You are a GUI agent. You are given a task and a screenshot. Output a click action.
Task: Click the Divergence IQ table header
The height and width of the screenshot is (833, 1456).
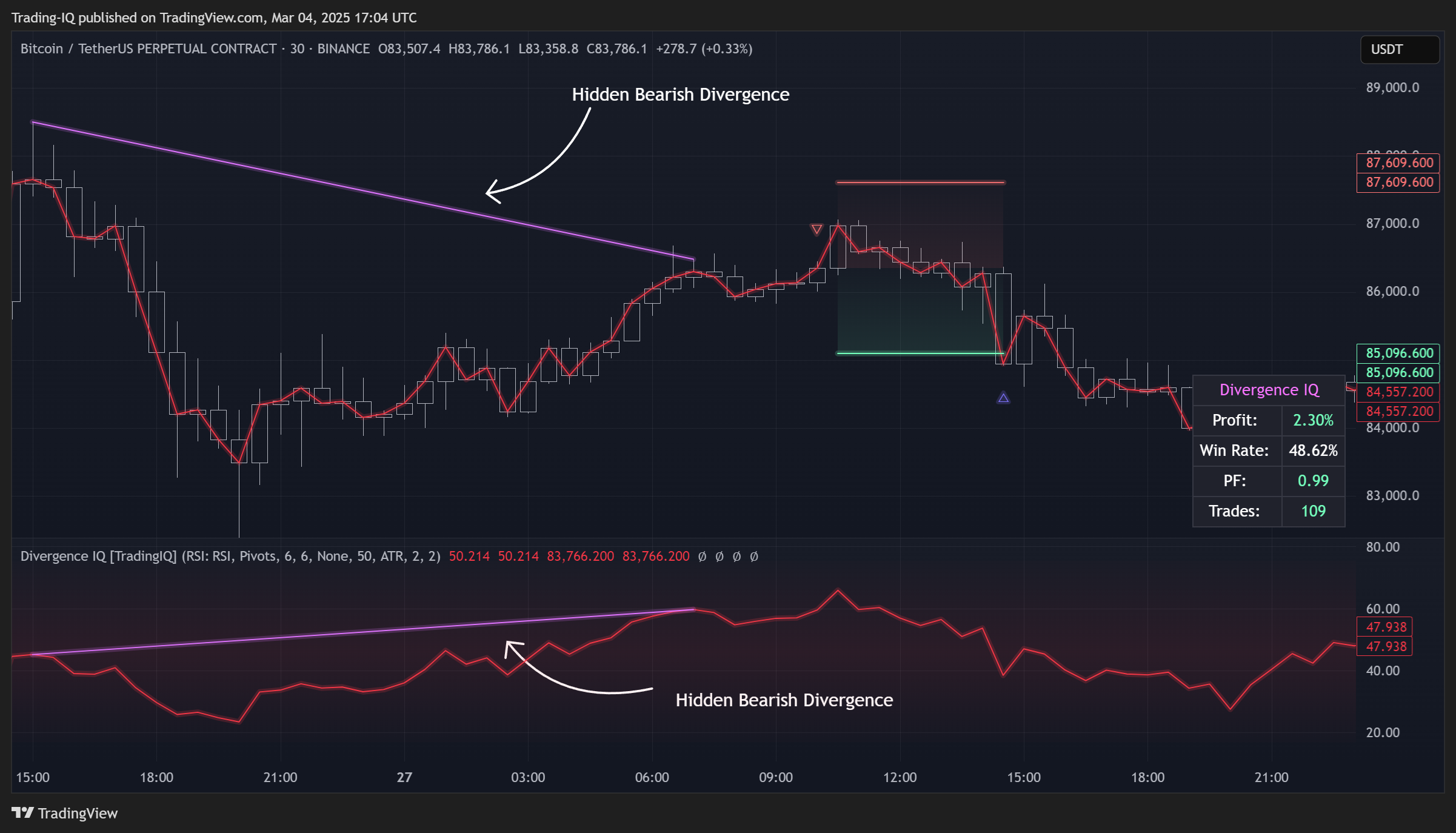click(1269, 390)
